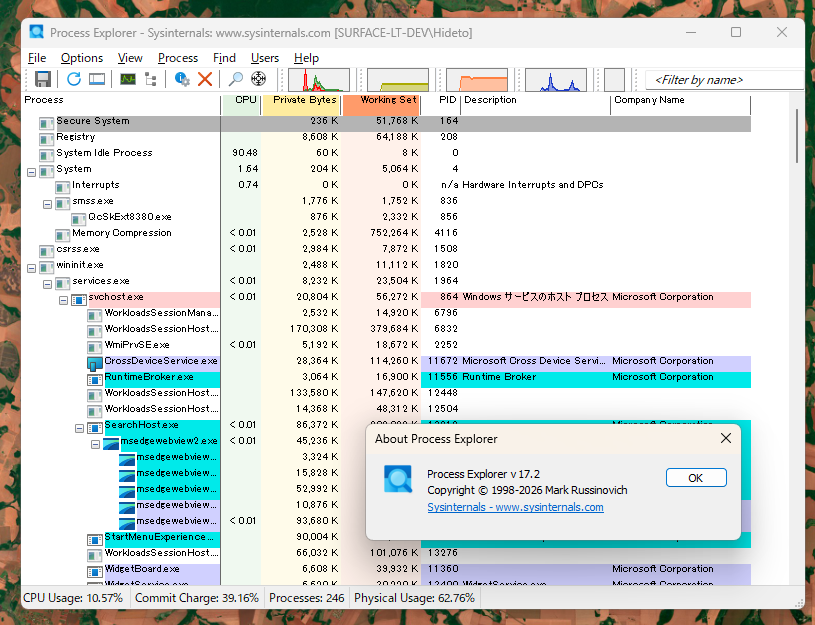Open the Find menu
Screen dimensions: 815x625
pos(224,58)
